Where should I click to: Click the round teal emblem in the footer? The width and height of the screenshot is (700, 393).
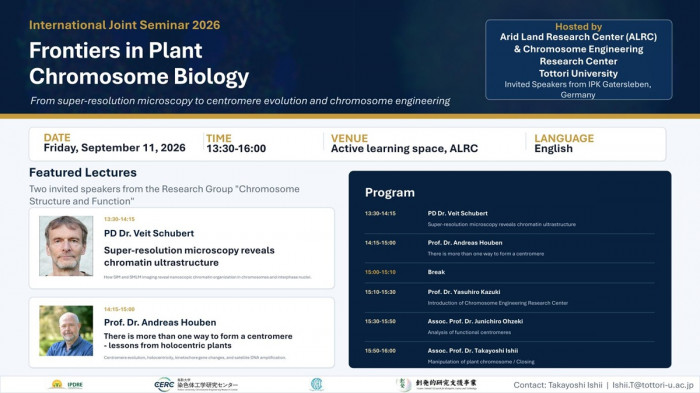317,385
